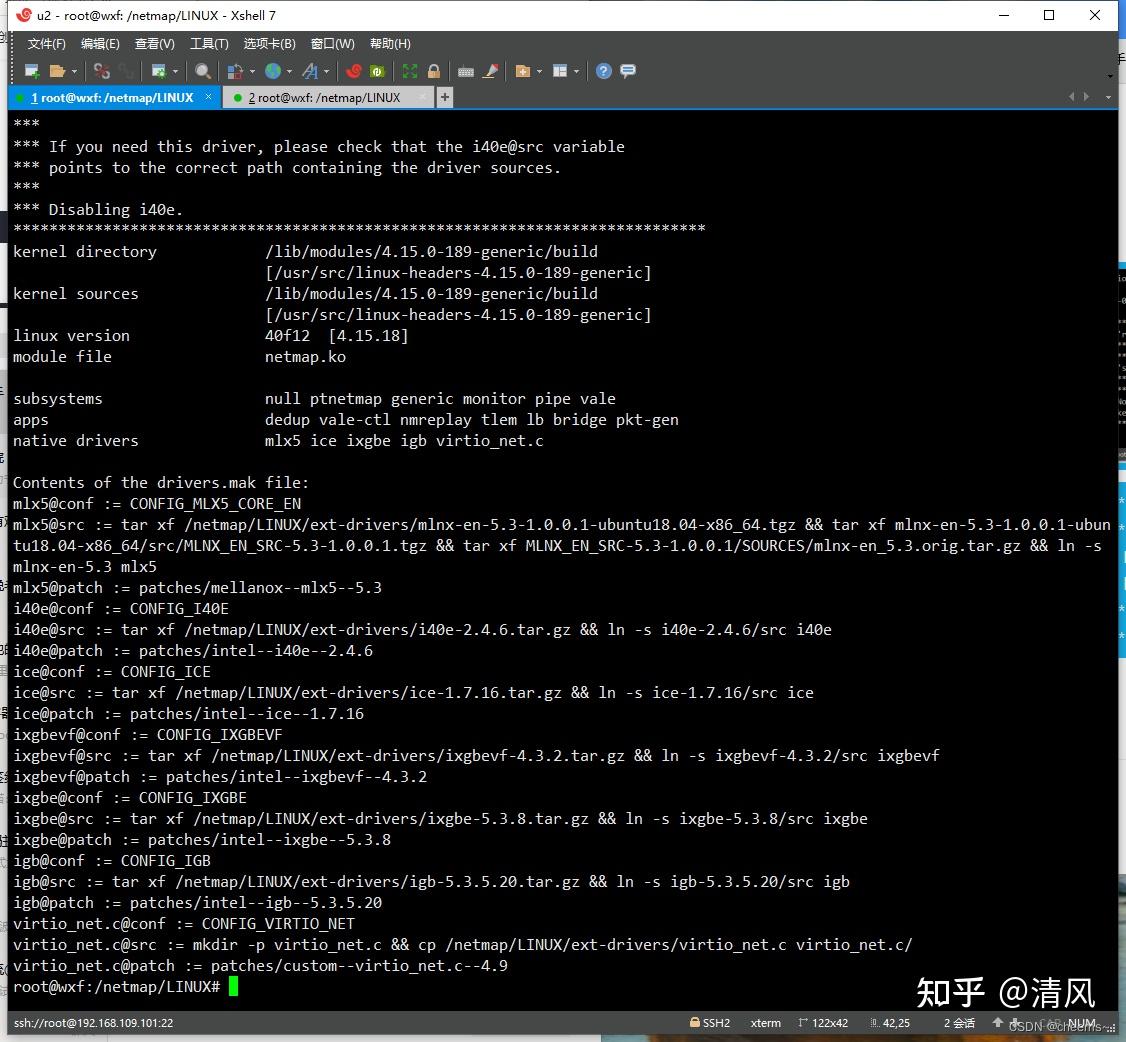The height and width of the screenshot is (1042, 1126).
Task: Open the tab list dropdown arrow
Action: point(1107,97)
